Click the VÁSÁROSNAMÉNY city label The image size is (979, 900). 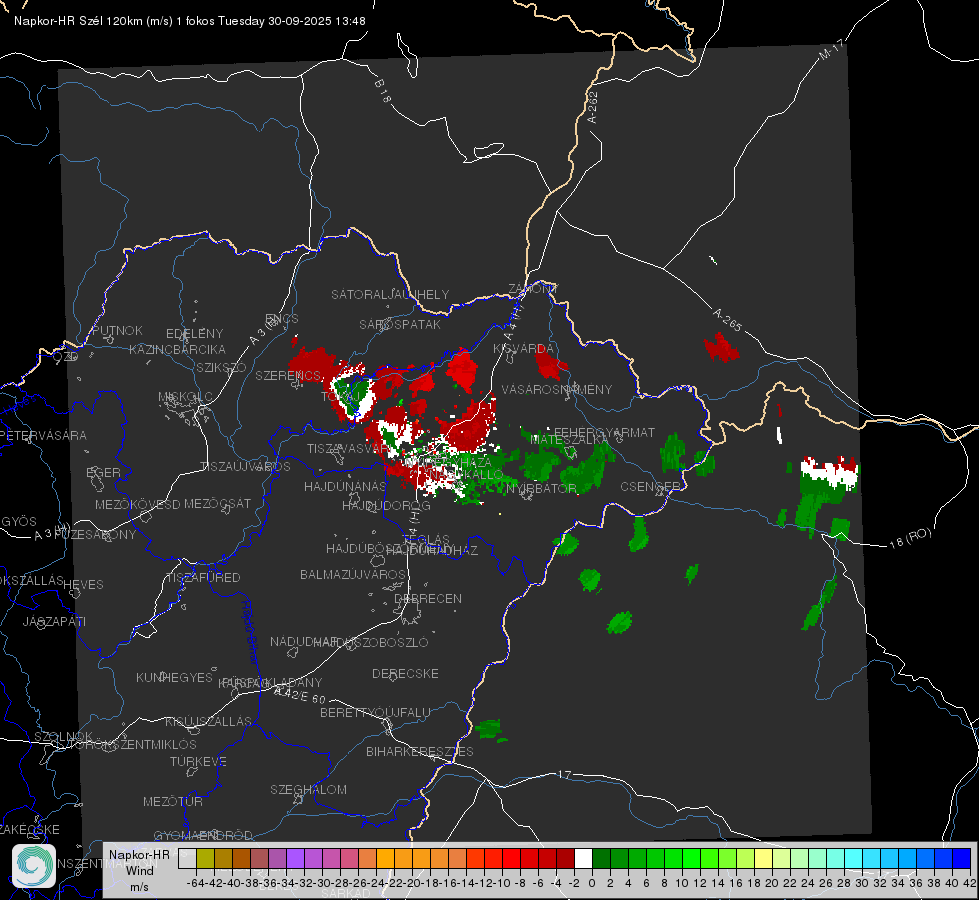(557, 389)
